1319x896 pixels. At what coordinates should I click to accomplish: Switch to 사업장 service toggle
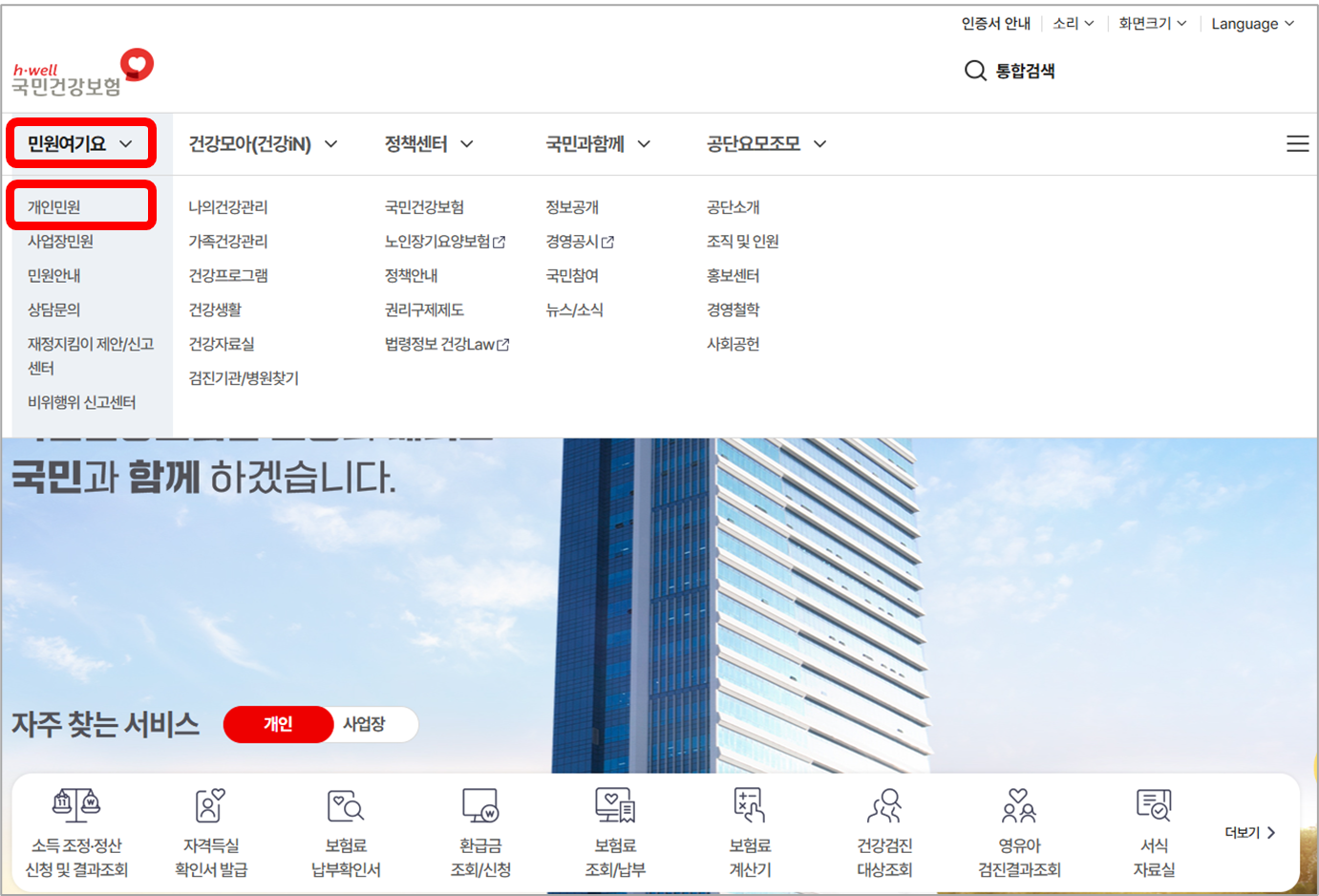(365, 724)
